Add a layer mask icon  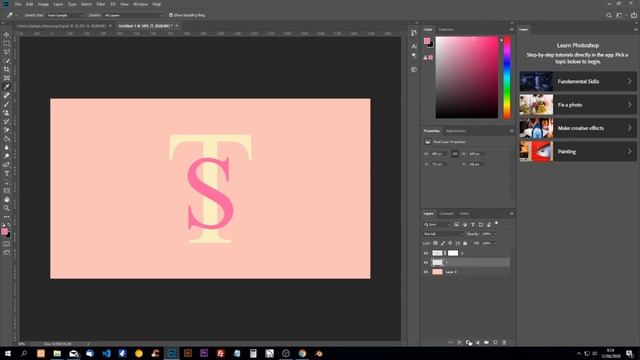click(x=468, y=342)
